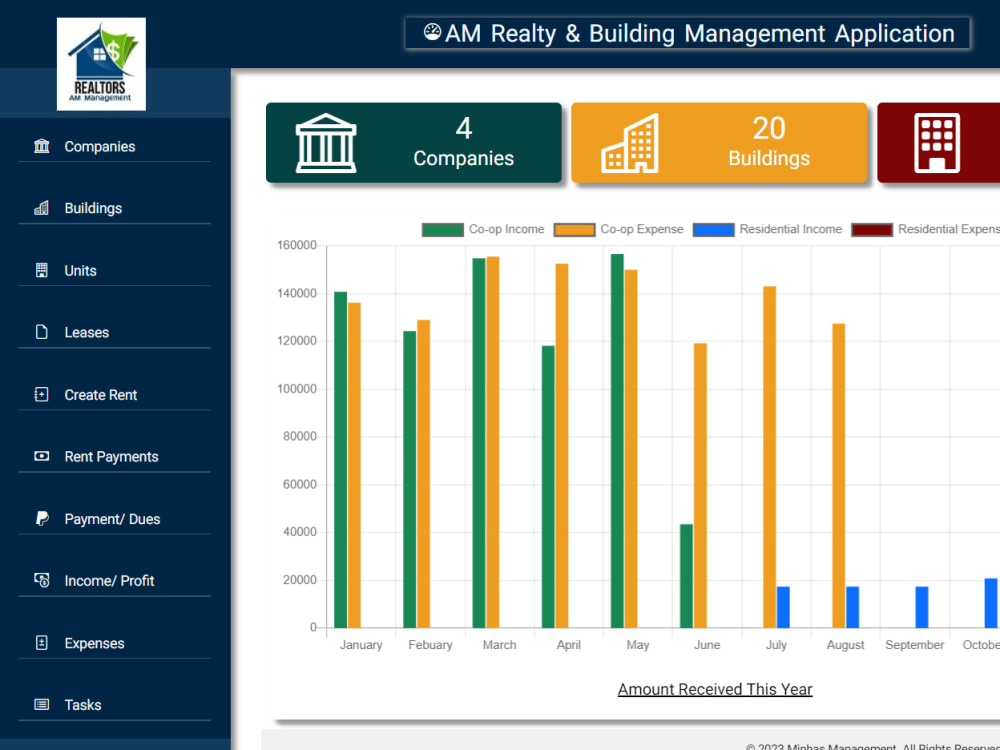This screenshot has height=750, width=1000.
Task: Click the apartment icon on dark red card
Action: click(937, 143)
